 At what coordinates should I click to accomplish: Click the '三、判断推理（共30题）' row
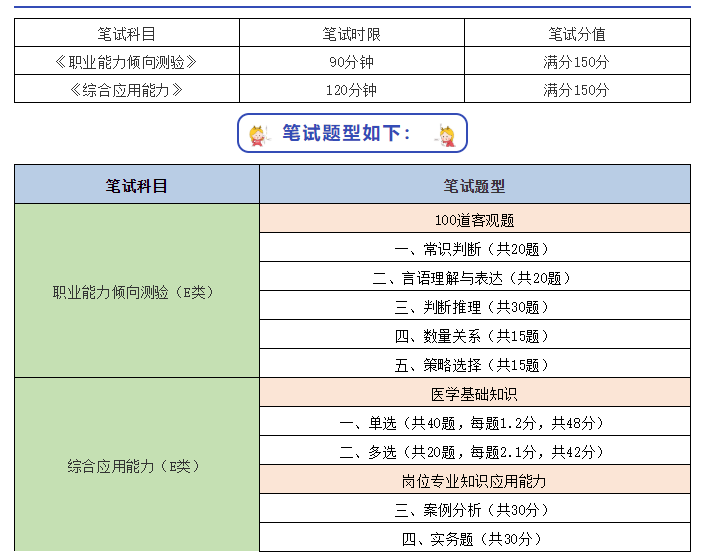click(x=475, y=305)
